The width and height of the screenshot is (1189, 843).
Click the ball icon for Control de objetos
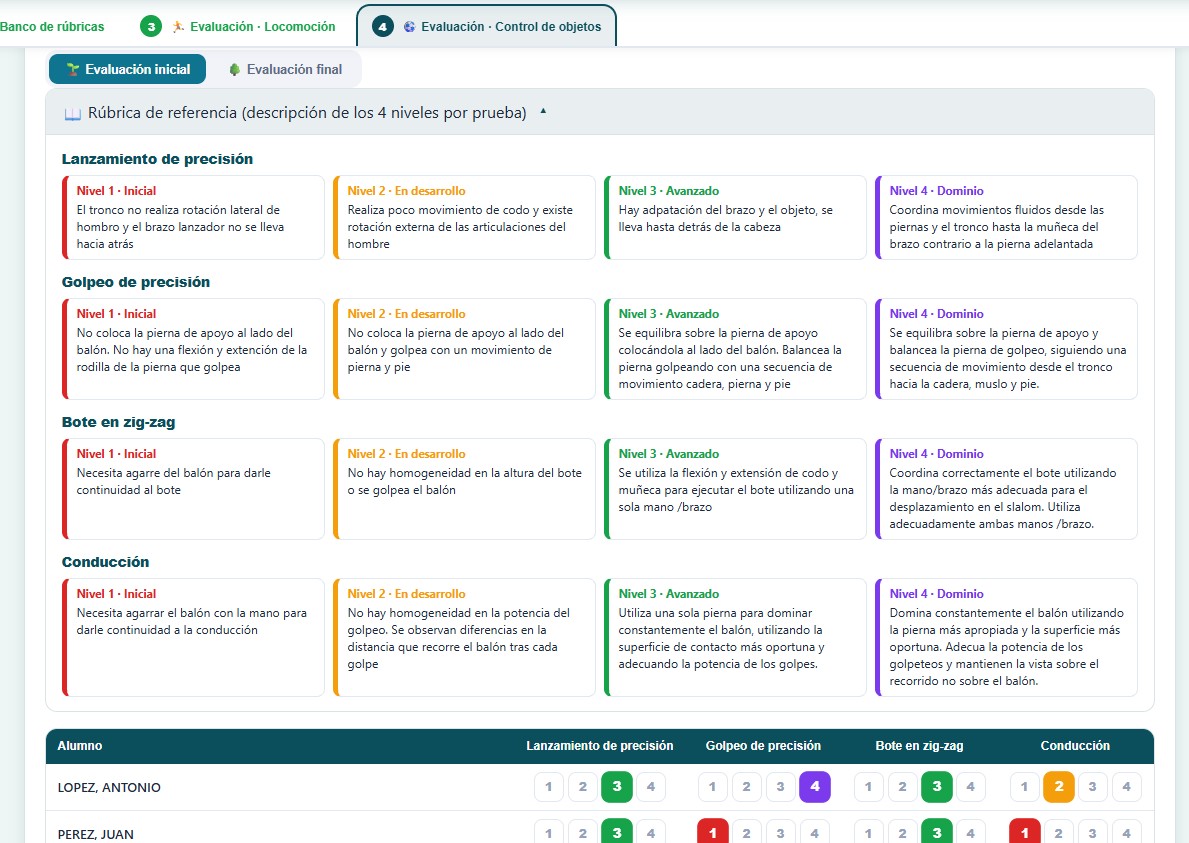[x=409, y=27]
